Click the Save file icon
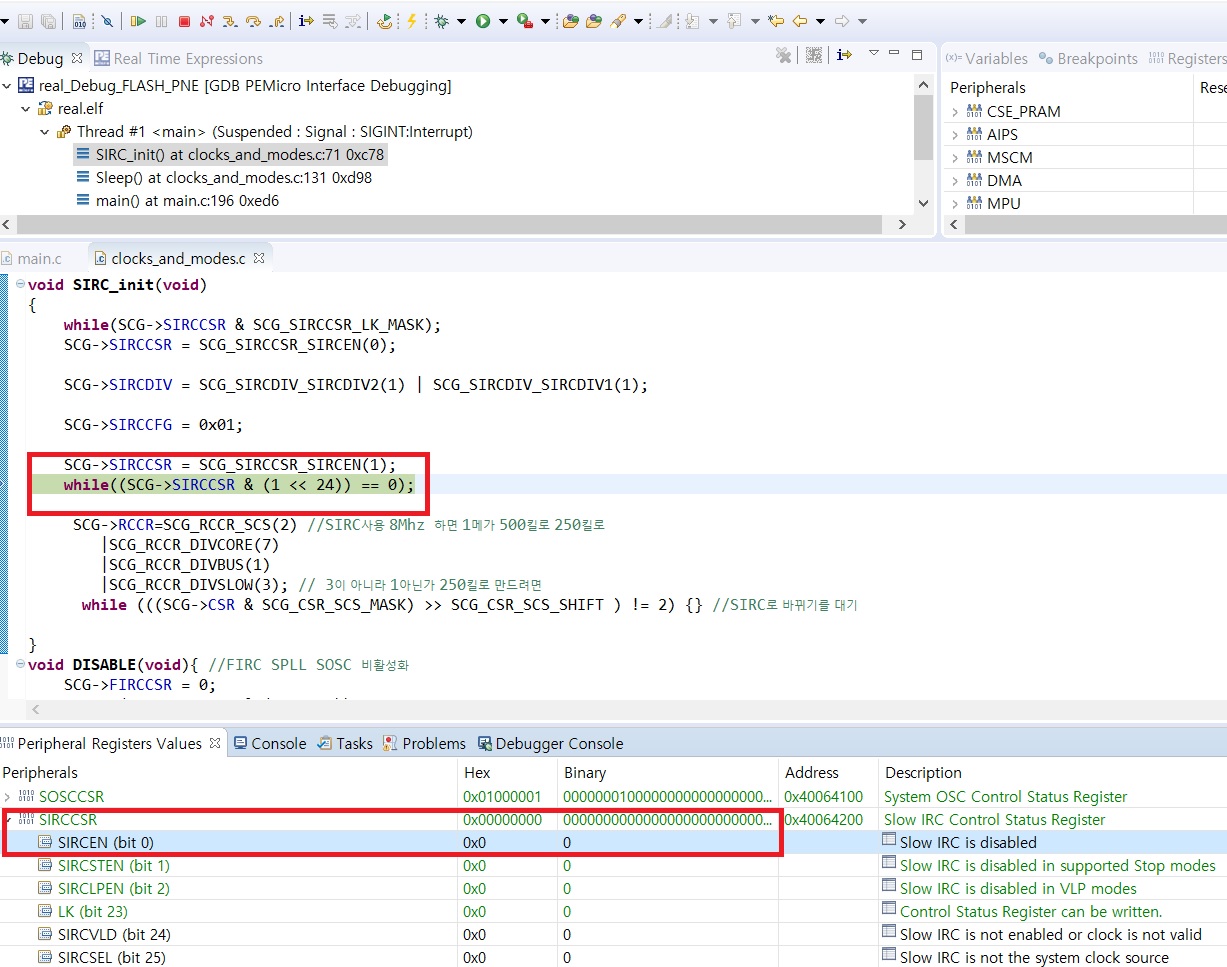Viewport: 1227px width, 967px height. coord(24,20)
